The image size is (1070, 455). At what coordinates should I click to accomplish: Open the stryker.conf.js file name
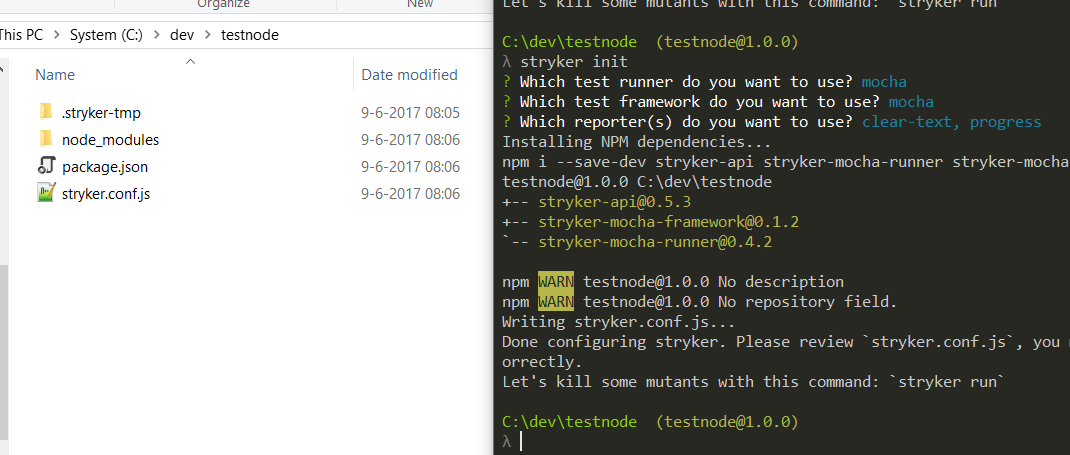point(106,194)
